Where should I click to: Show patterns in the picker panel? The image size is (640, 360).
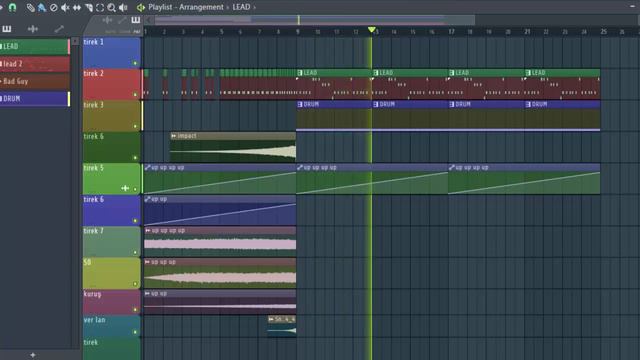[7, 29]
